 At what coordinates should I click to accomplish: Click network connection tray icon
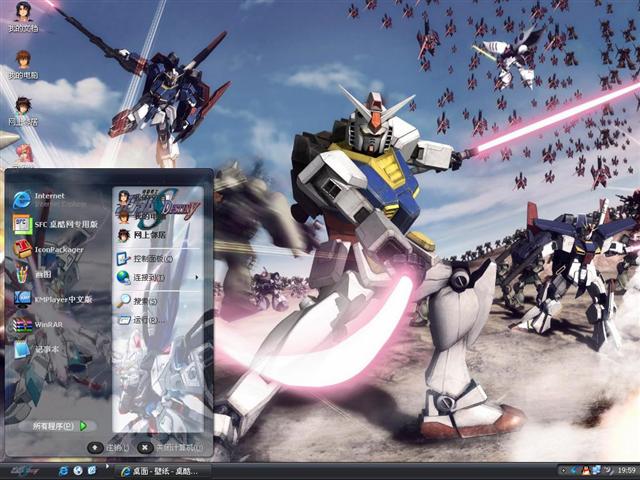click(596, 471)
